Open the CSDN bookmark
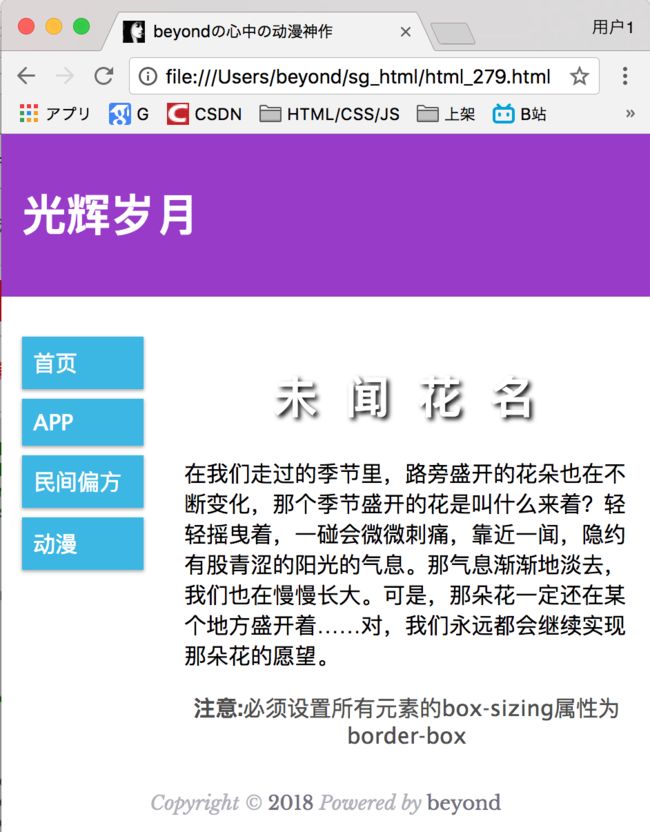Screen dimensions: 650x832 tap(204, 114)
